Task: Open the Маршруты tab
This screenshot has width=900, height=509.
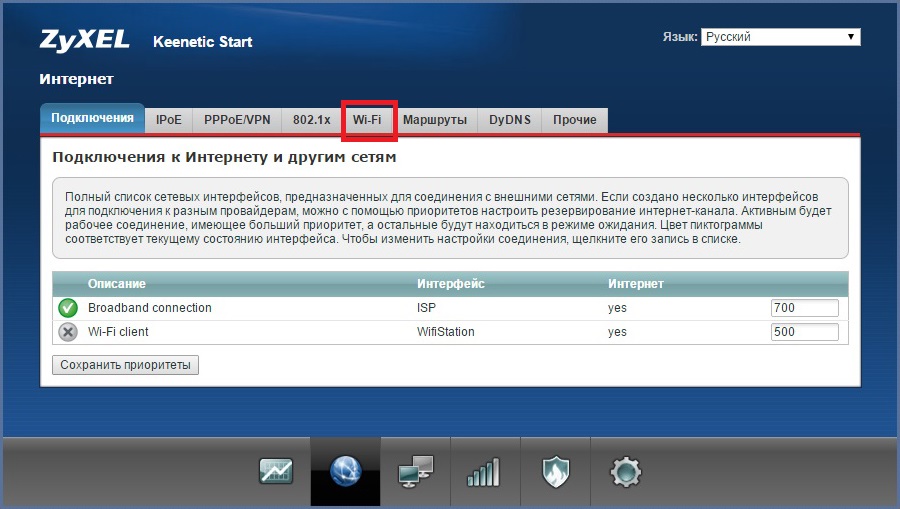Action: coord(434,120)
